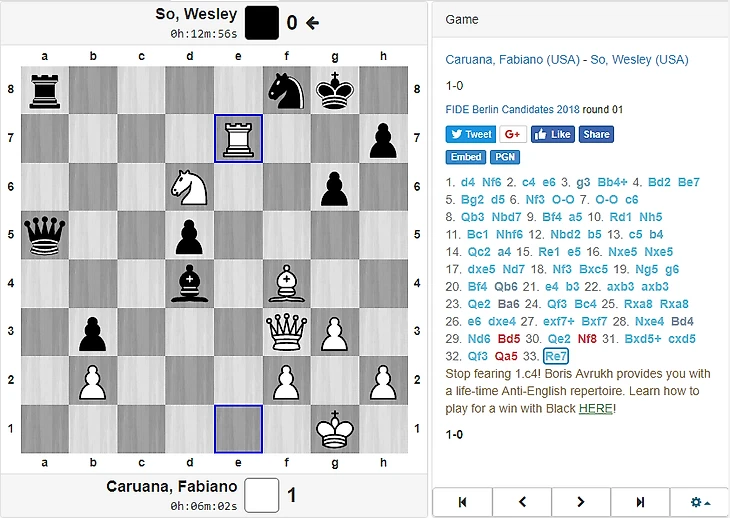Click the black color indicator beside So, Wesley
This screenshot has height=518, width=730.
[262, 23]
